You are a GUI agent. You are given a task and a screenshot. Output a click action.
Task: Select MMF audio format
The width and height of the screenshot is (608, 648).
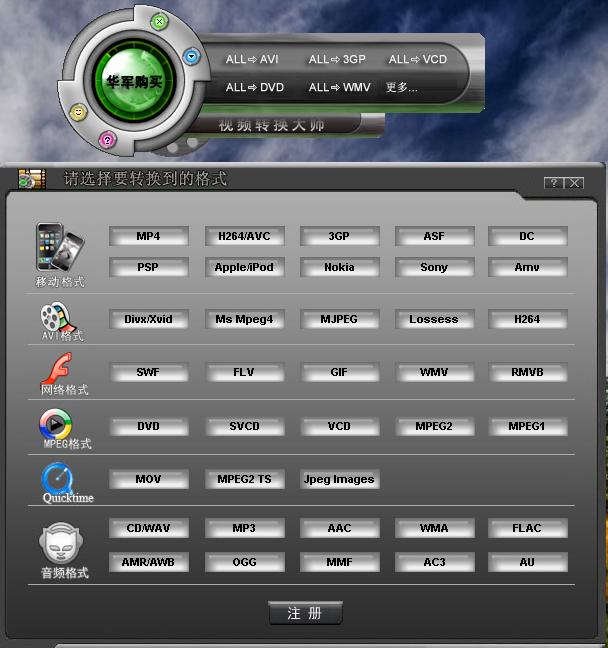point(339,562)
